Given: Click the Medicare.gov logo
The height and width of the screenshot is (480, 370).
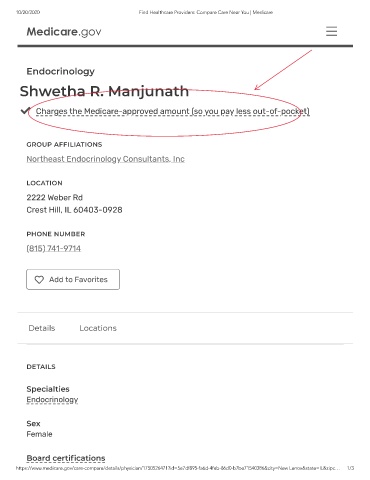Looking at the screenshot, I should point(64,32).
